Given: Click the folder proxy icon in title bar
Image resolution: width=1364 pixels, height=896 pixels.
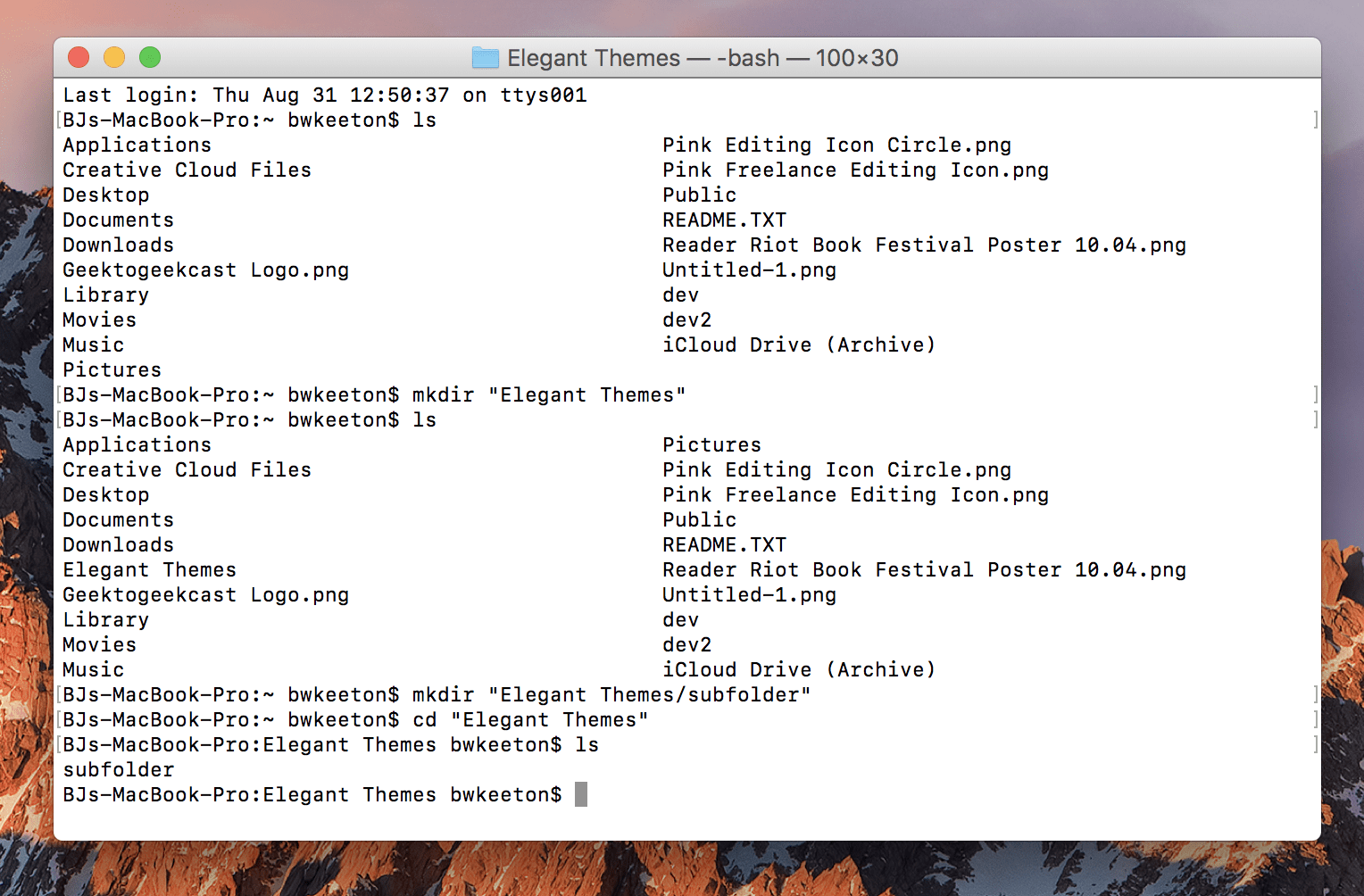Looking at the screenshot, I should point(485,57).
